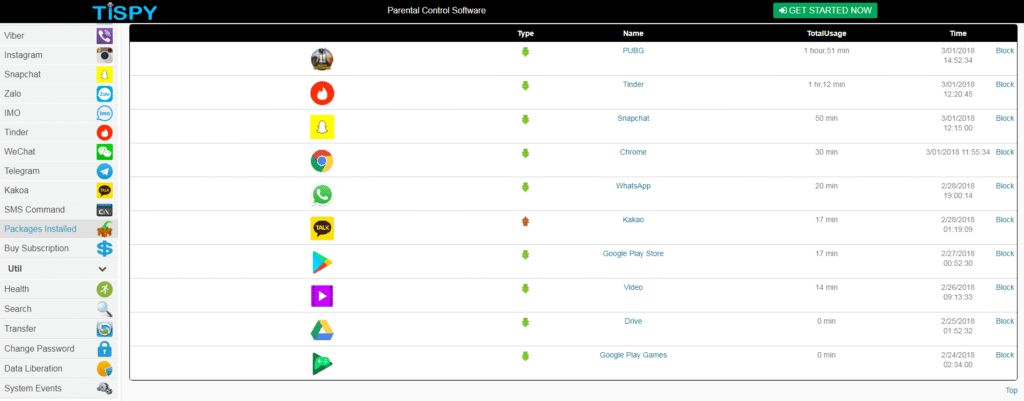Block the Snapchat app
This screenshot has height=401, width=1024.
tap(1004, 118)
